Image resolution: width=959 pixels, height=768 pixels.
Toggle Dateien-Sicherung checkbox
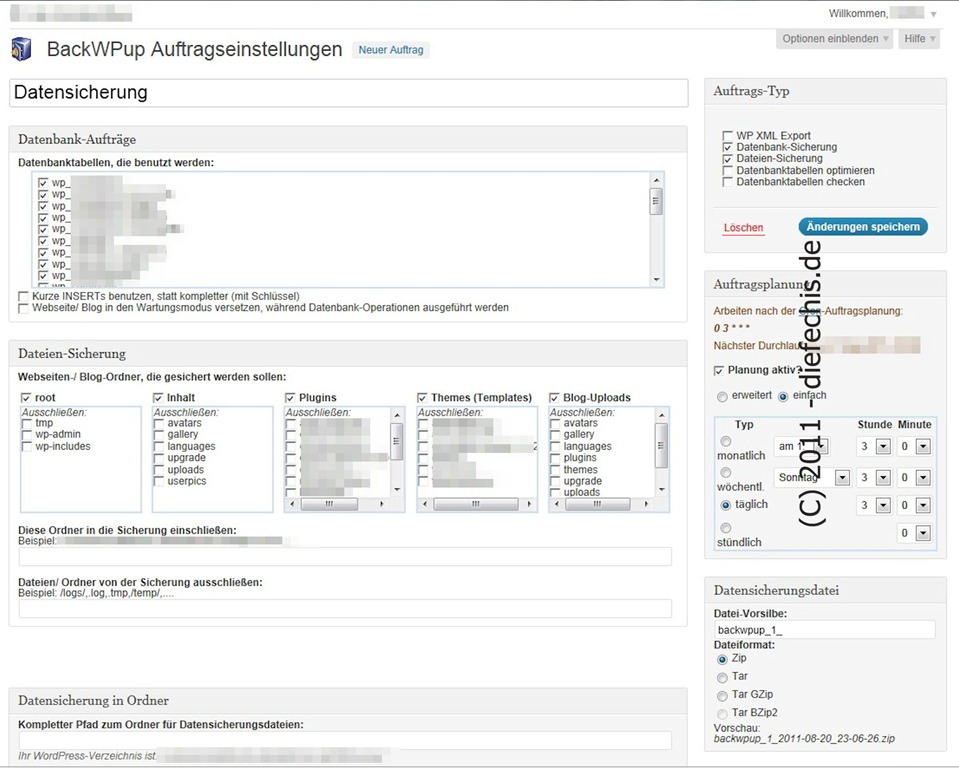[x=727, y=159]
